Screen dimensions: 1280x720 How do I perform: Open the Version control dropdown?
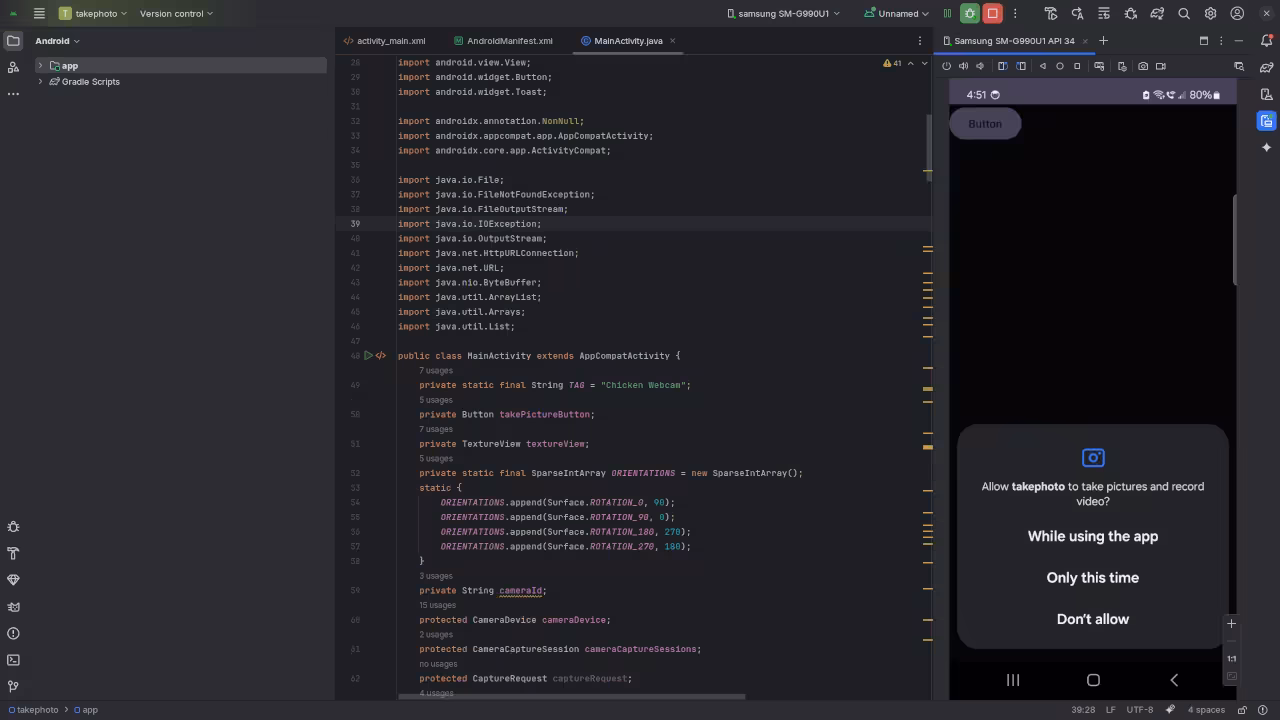[x=176, y=14]
